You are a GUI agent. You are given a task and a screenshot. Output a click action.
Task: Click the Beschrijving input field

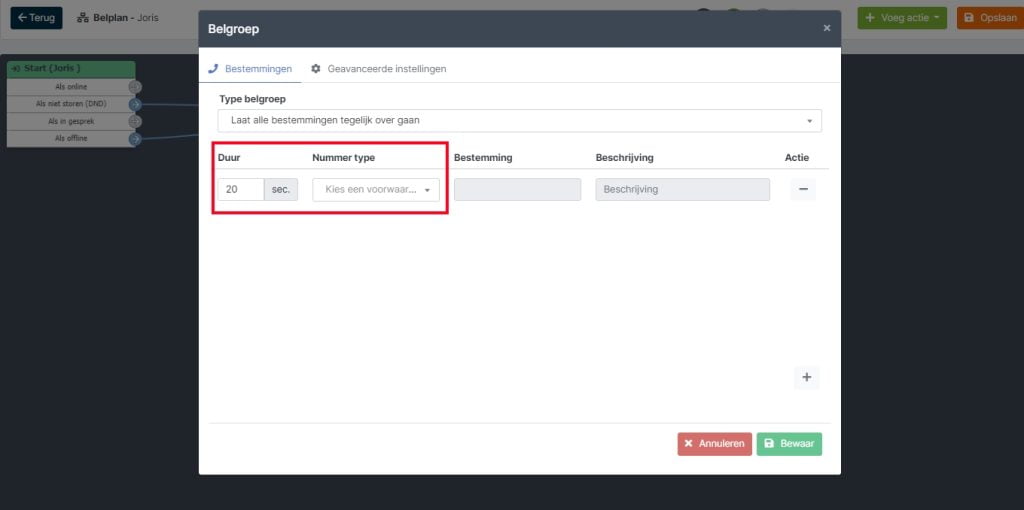[682, 189]
